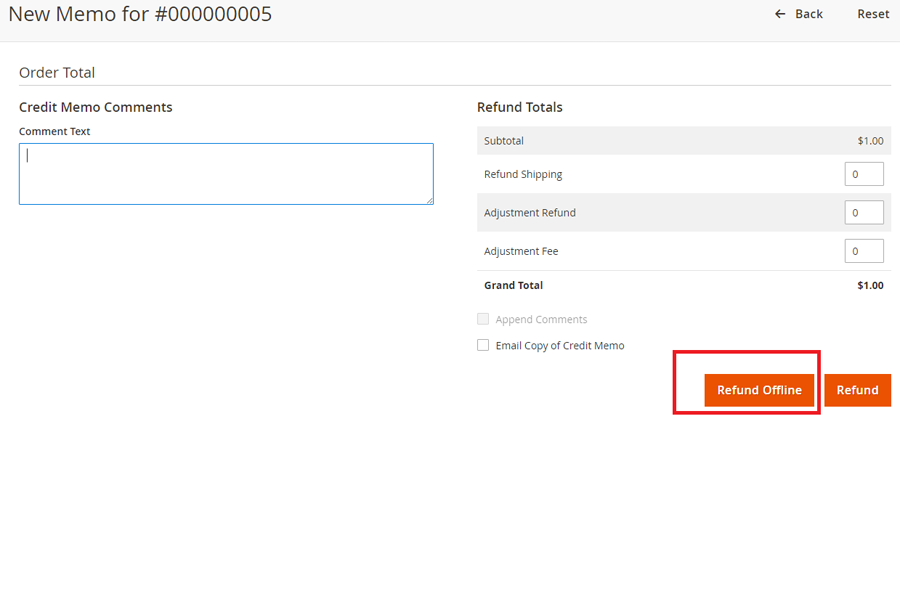Enable Email Copy of Credit Memo checkbox
The image size is (900, 600).
pos(483,345)
